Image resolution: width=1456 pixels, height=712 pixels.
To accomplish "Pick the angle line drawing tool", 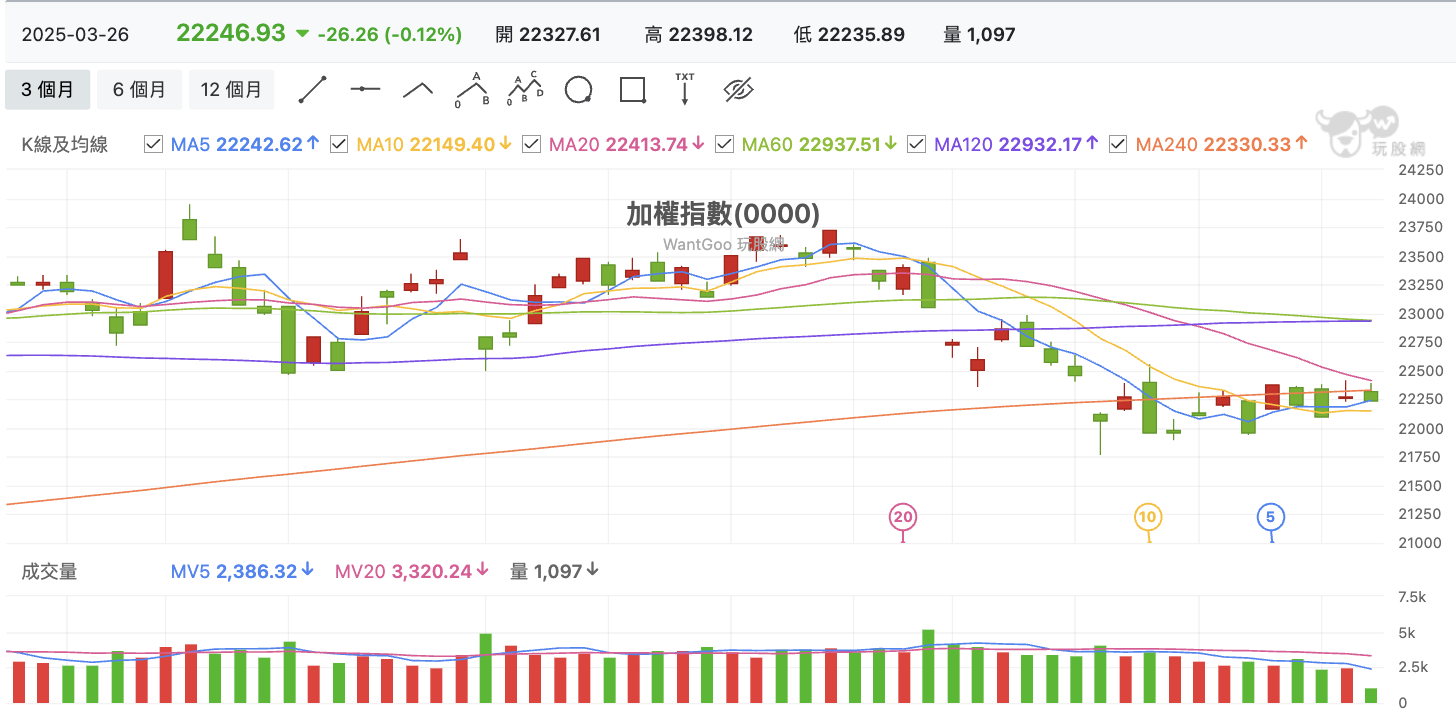I will point(418,90).
